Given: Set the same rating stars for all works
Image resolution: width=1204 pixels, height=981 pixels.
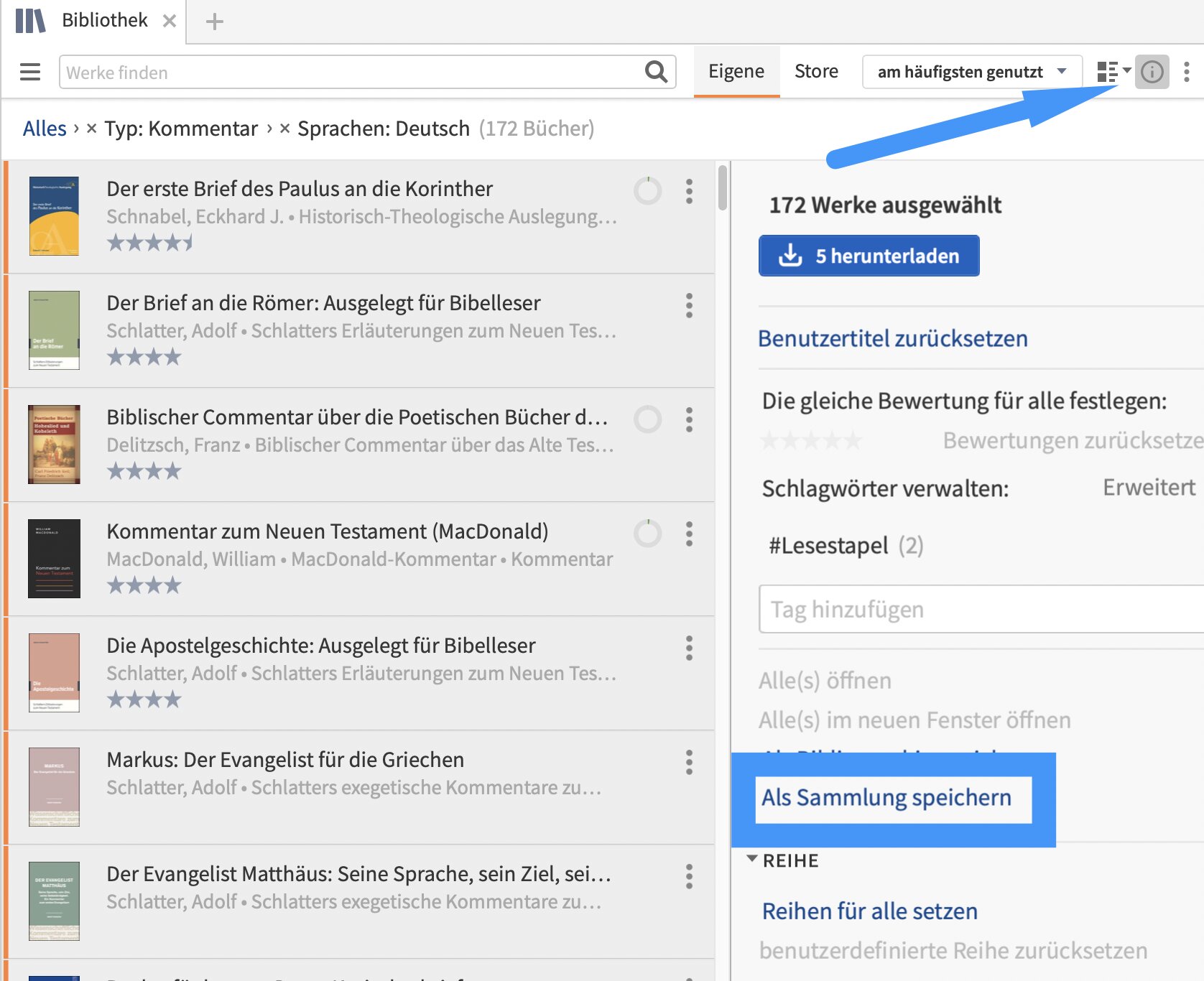Looking at the screenshot, I should click(x=811, y=440).
